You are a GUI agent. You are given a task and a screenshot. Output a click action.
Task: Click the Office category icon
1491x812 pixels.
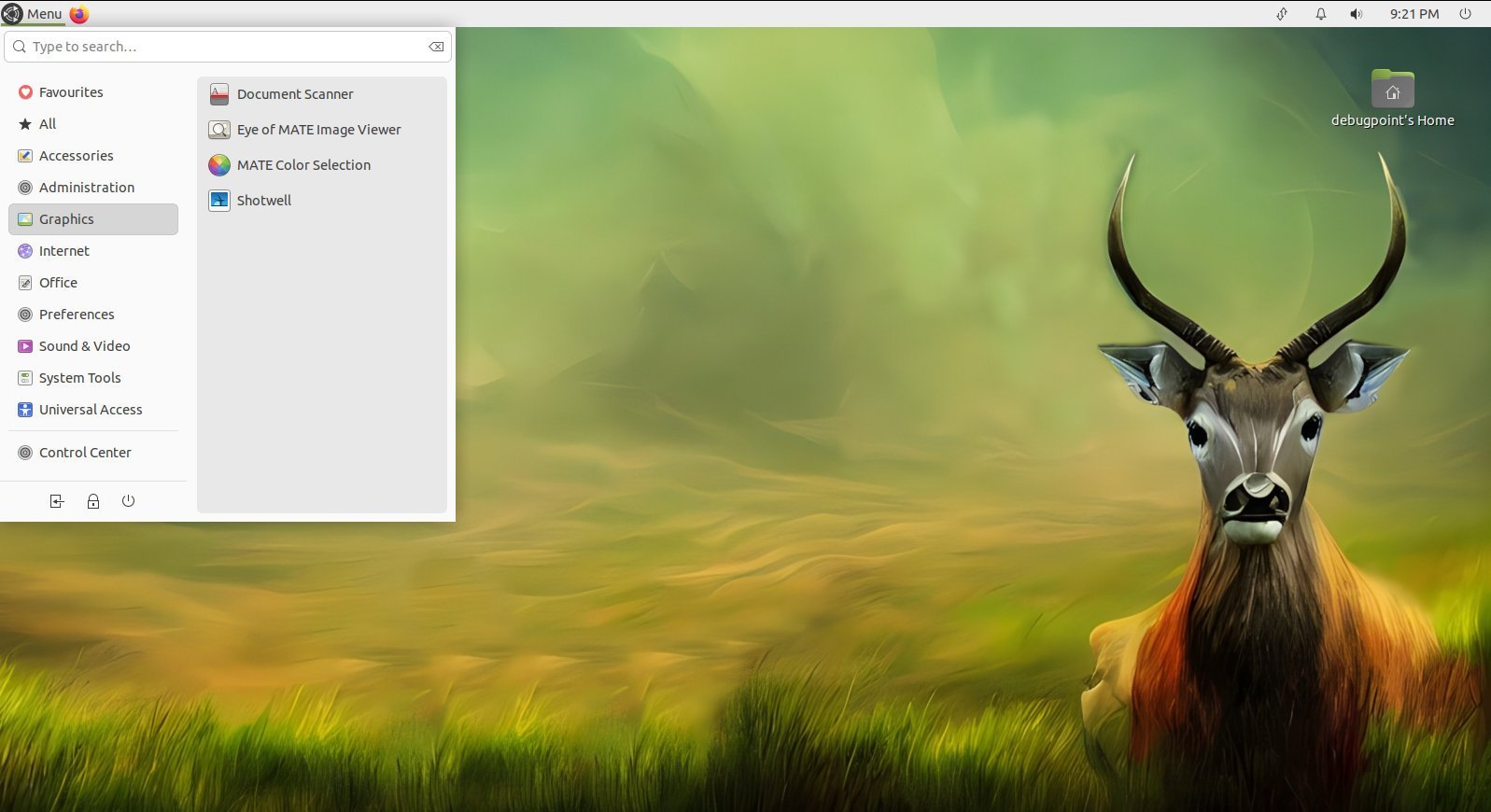[25, 283]
